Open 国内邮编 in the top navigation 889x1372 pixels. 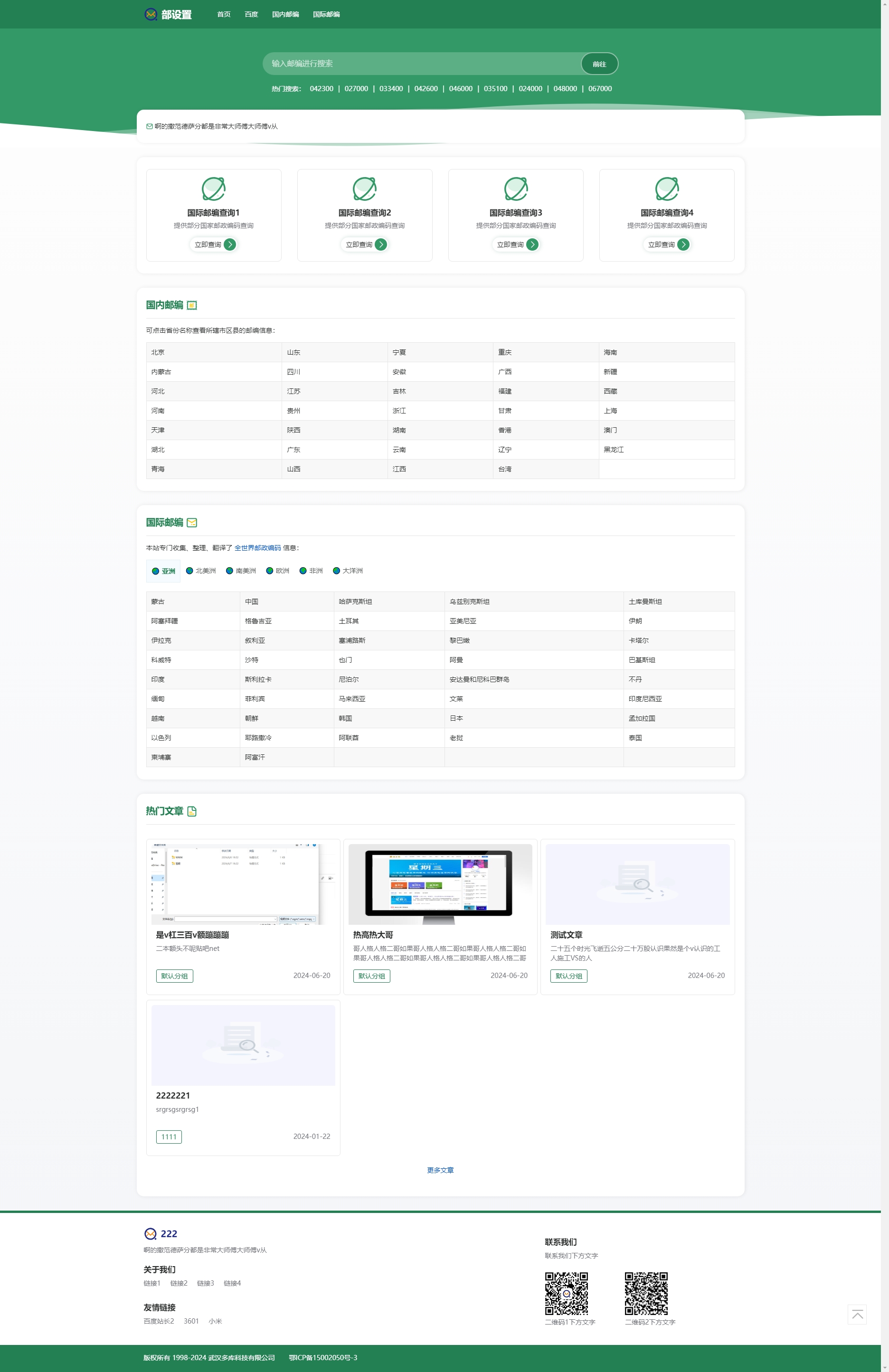point(285,14)
